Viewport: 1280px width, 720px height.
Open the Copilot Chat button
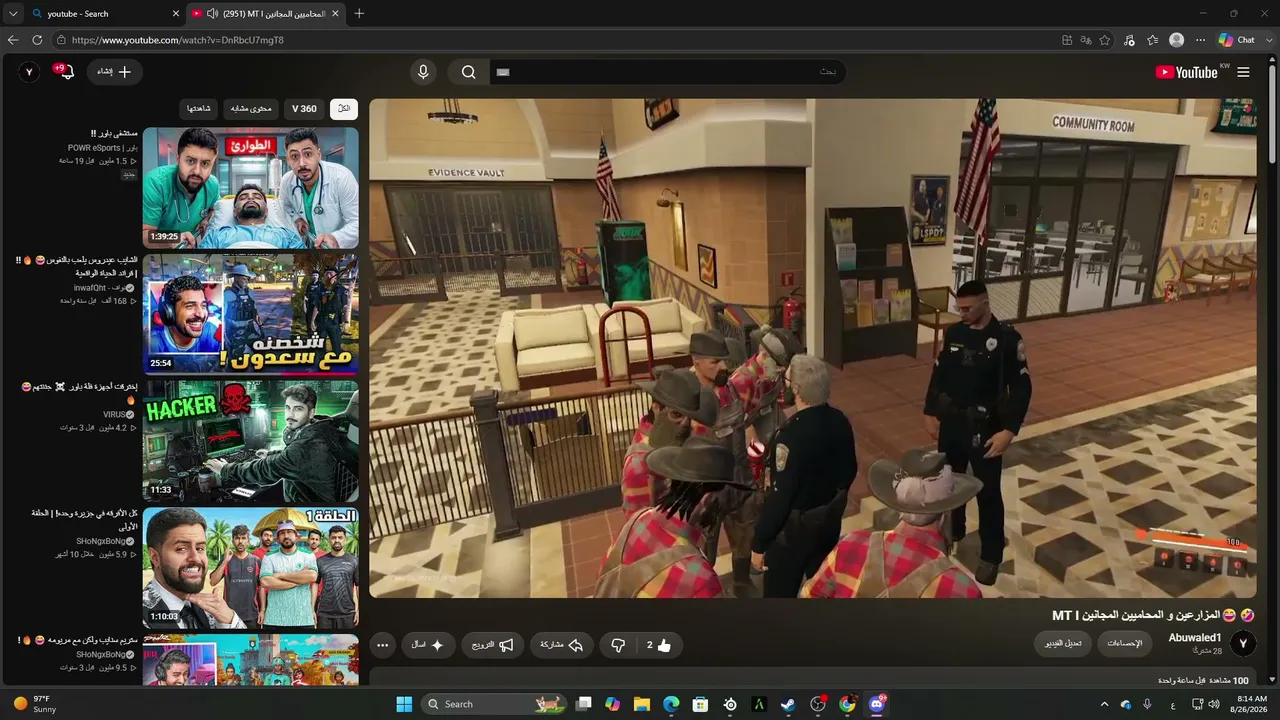[x=1237, y=40]
